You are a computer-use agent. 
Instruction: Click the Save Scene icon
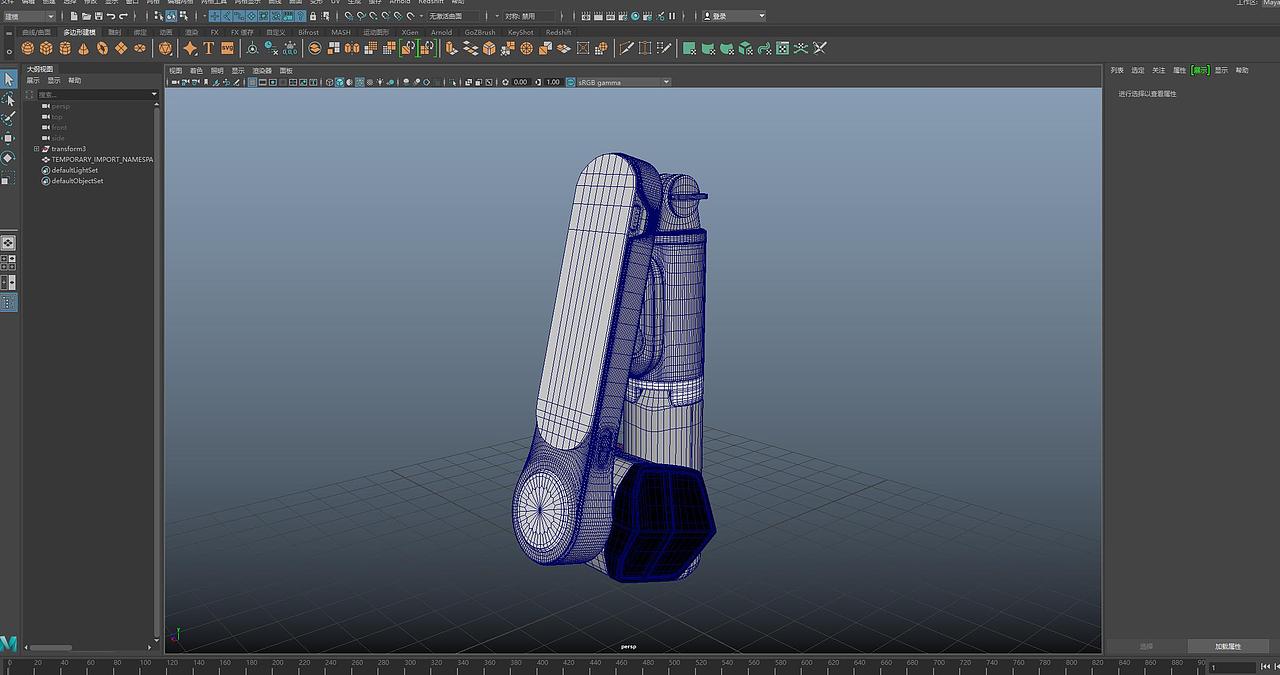[99, 16]
